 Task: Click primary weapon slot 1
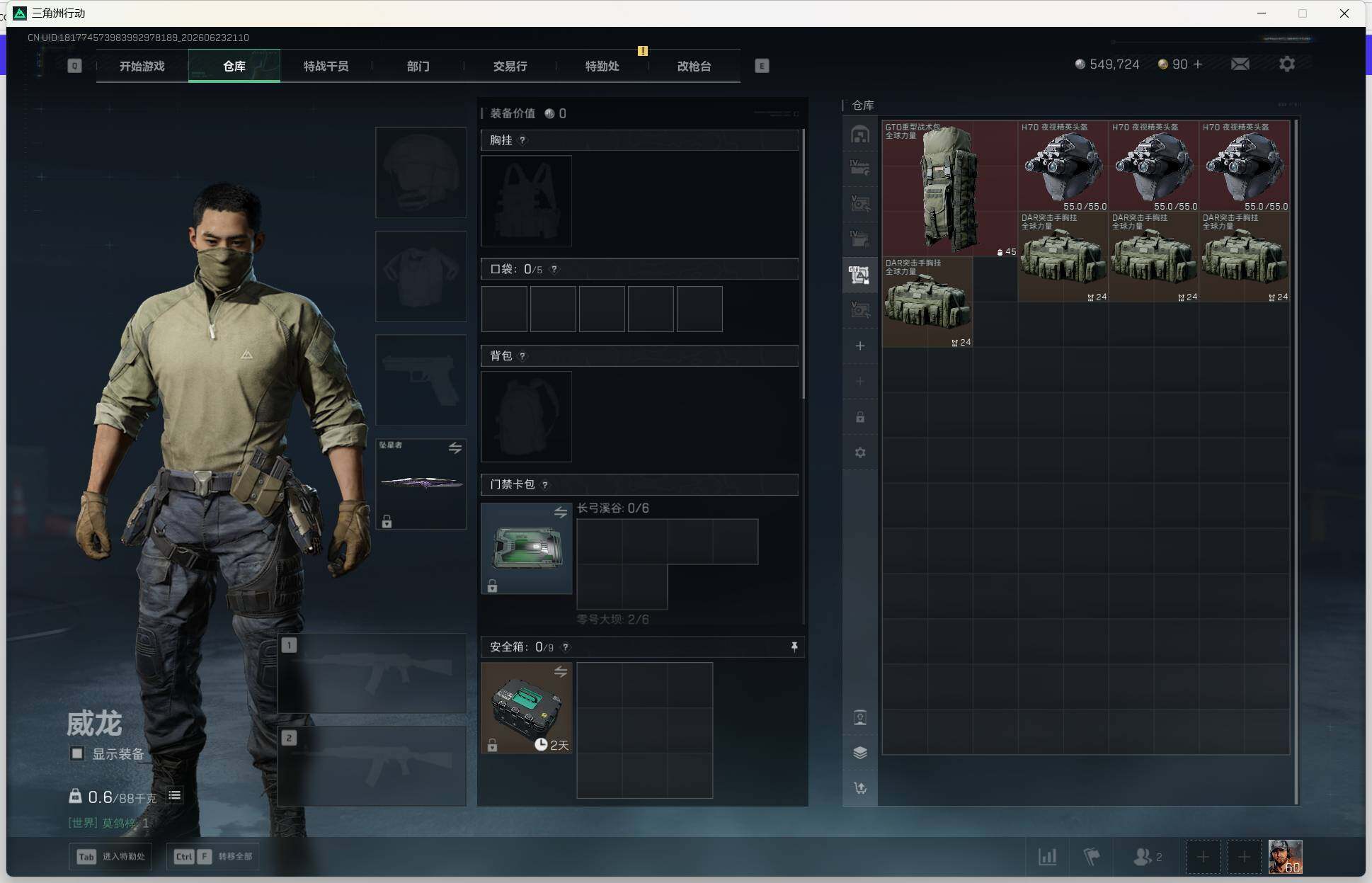(x=372, y=673)
